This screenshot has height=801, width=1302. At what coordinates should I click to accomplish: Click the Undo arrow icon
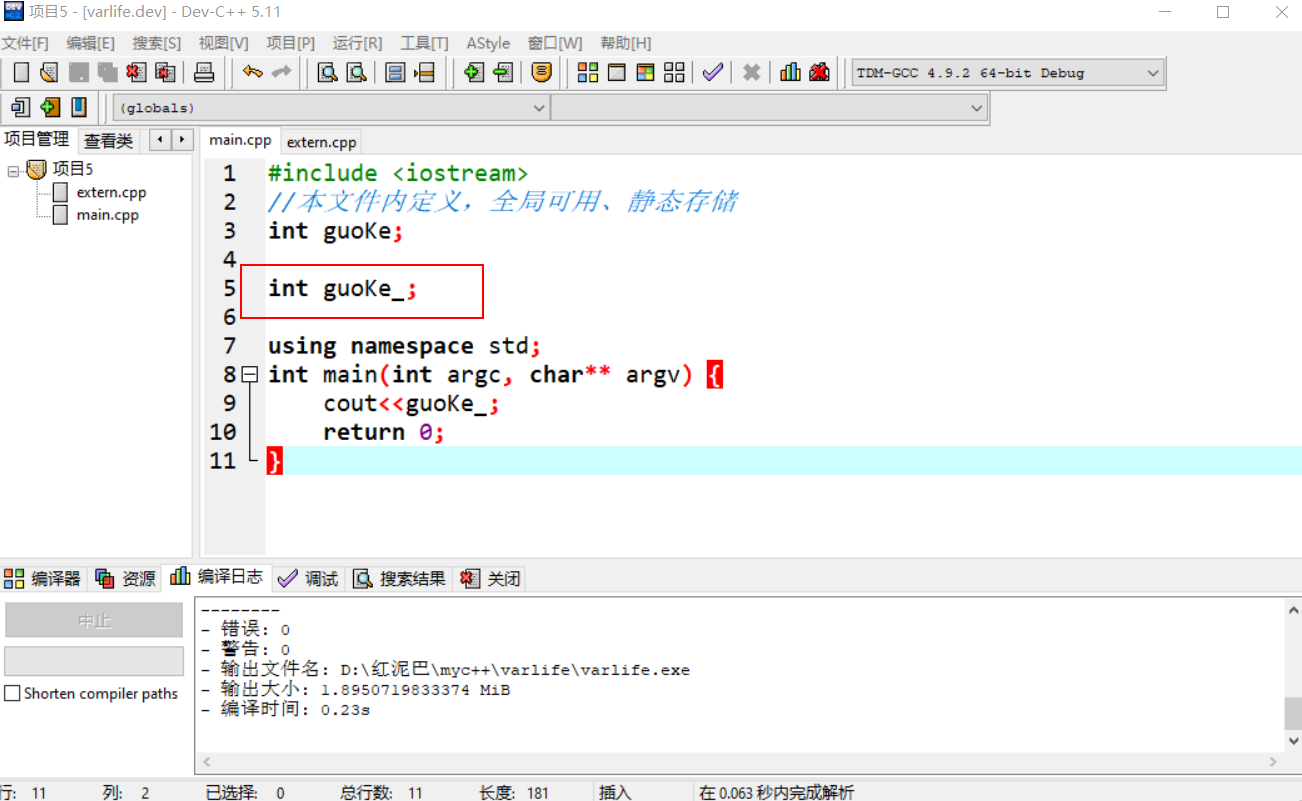point(252,72)
